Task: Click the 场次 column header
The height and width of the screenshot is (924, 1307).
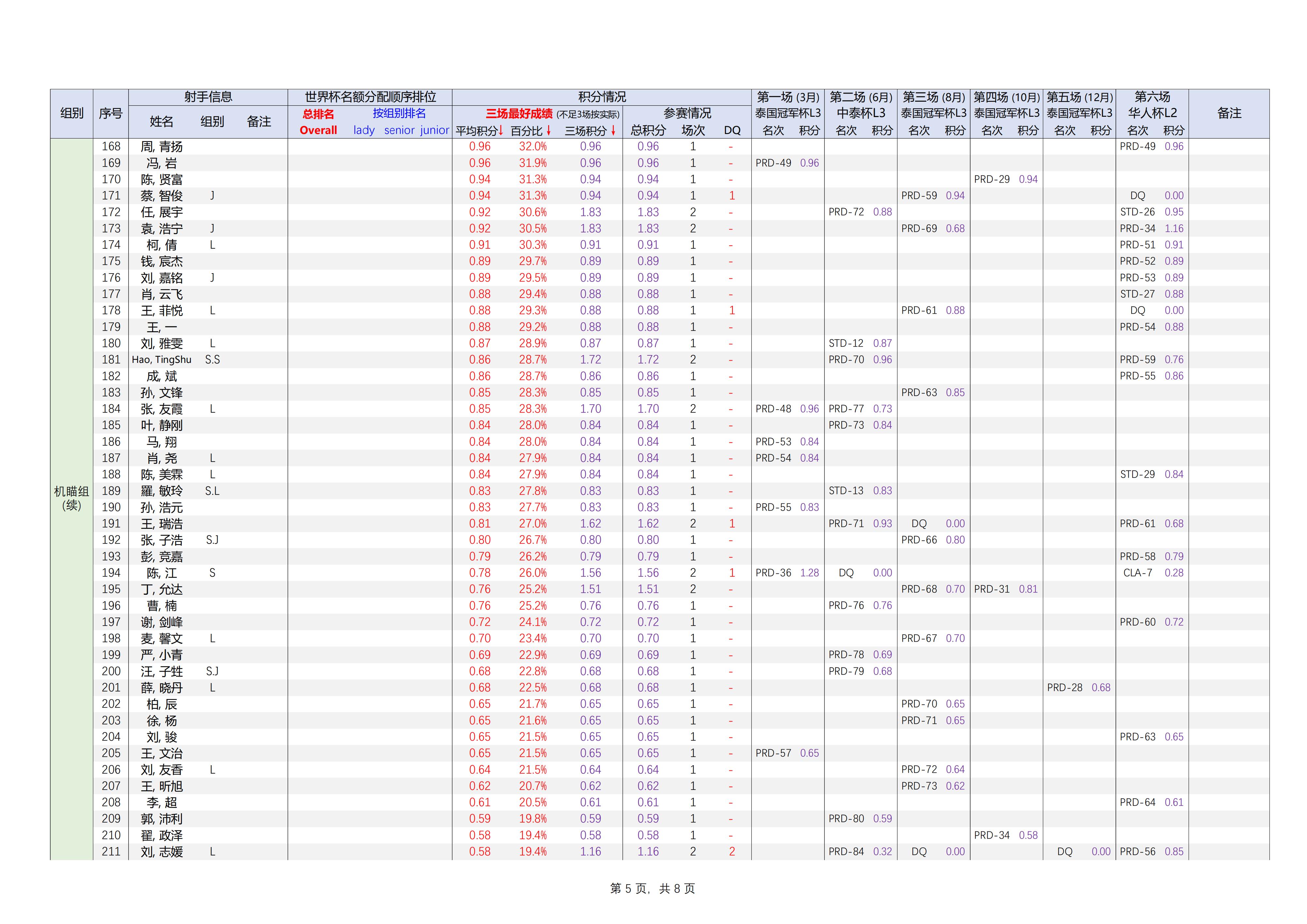Action: [693, 130]
